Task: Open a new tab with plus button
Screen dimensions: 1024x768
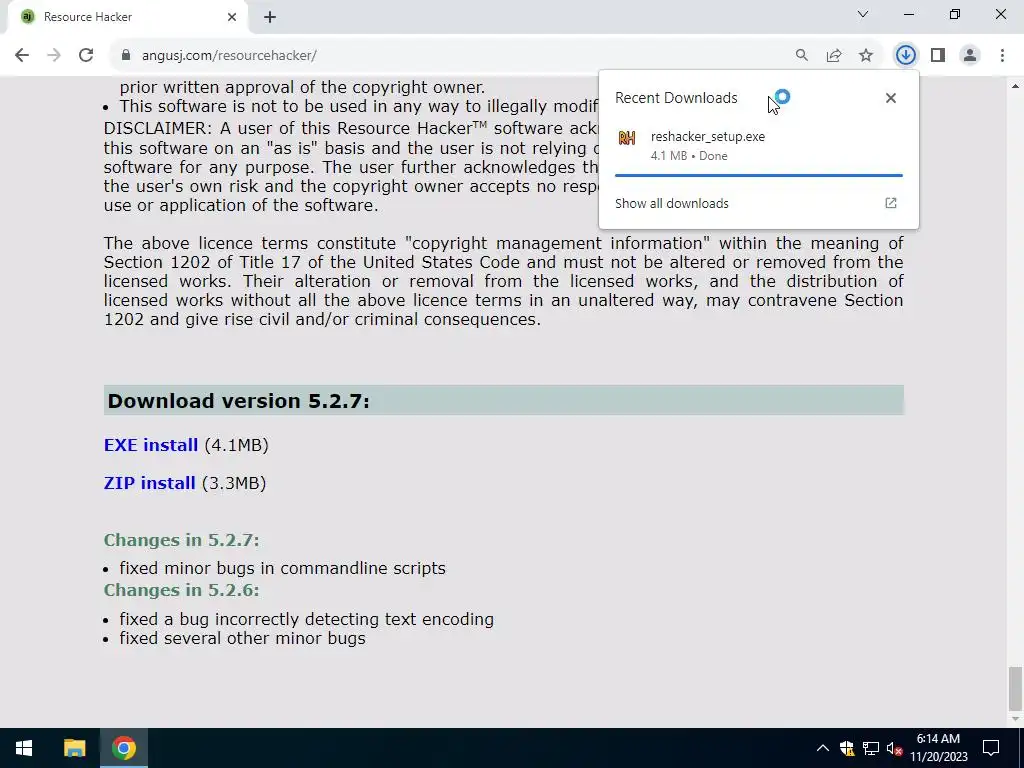Action: pyautogui.click(x=270, y=17)
